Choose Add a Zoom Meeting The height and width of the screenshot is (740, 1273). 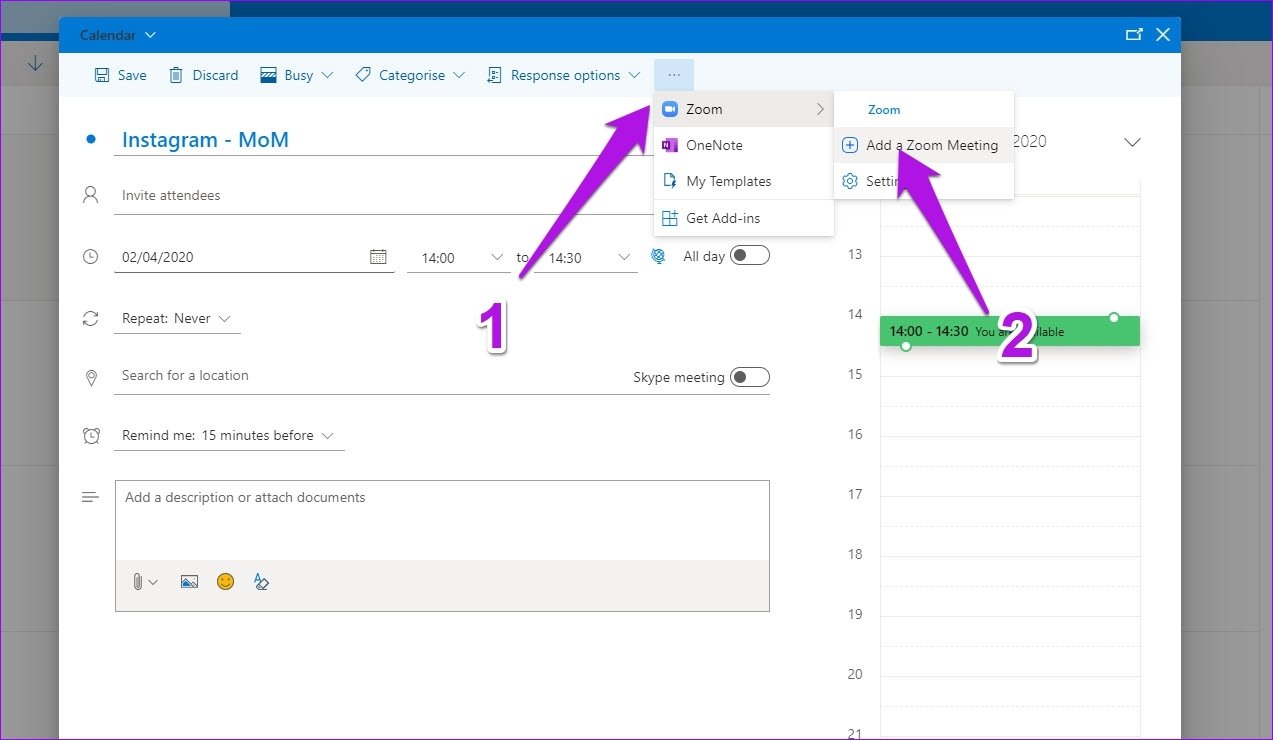tap(924, 145)
